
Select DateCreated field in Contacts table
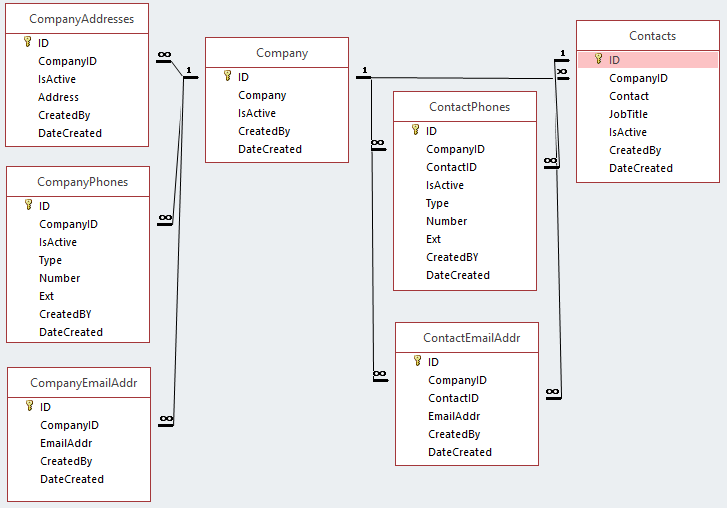[x=641, y=168]
